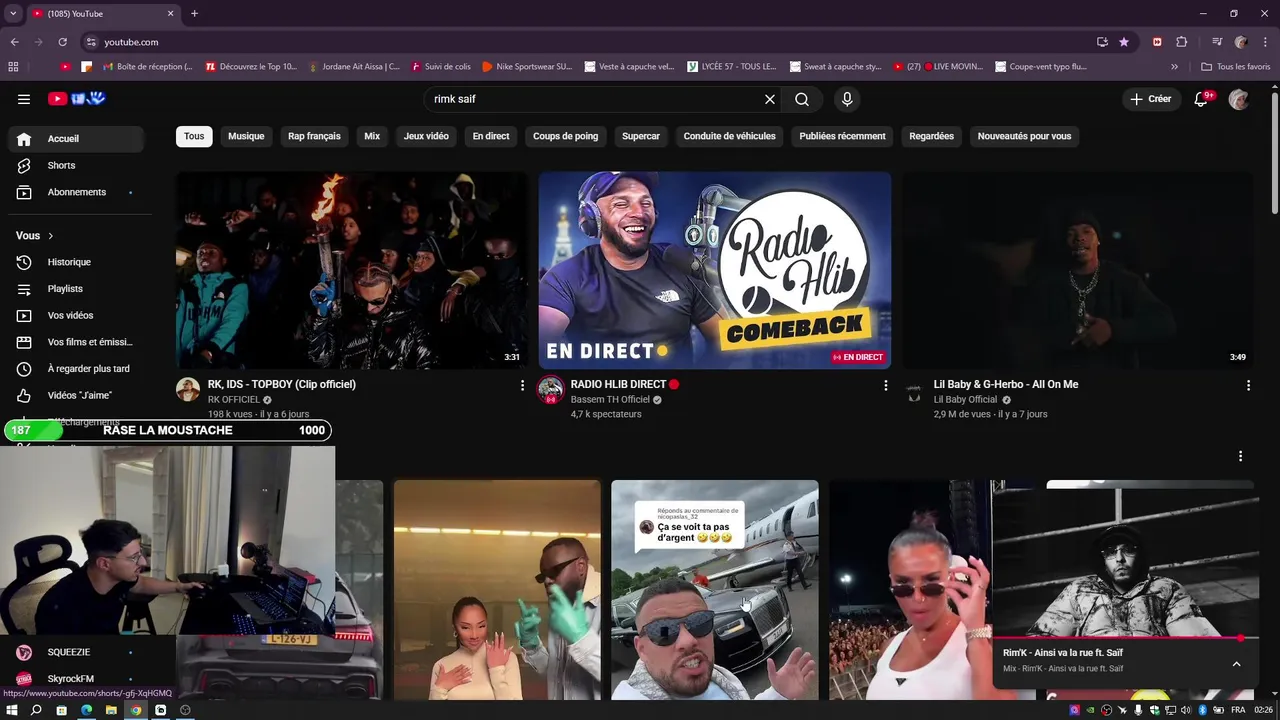The height and width of the screenshot is (720, 1280).
Task: Select the Jeux vidéo filter chip
Action: 426,136
